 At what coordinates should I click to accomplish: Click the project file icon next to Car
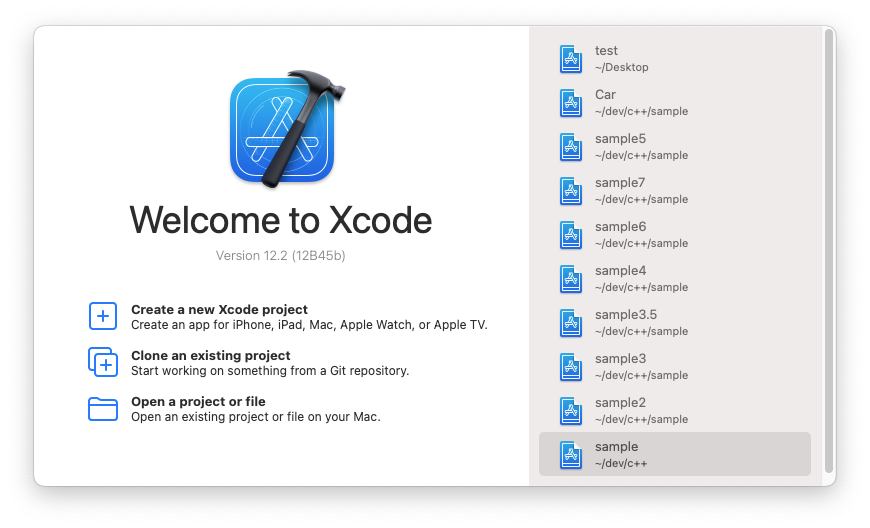point(571,103)
